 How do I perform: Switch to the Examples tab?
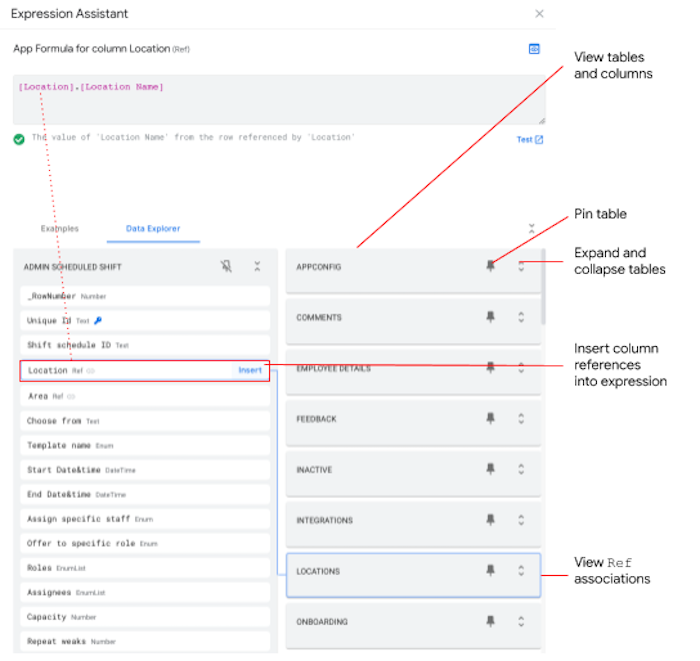60,229
